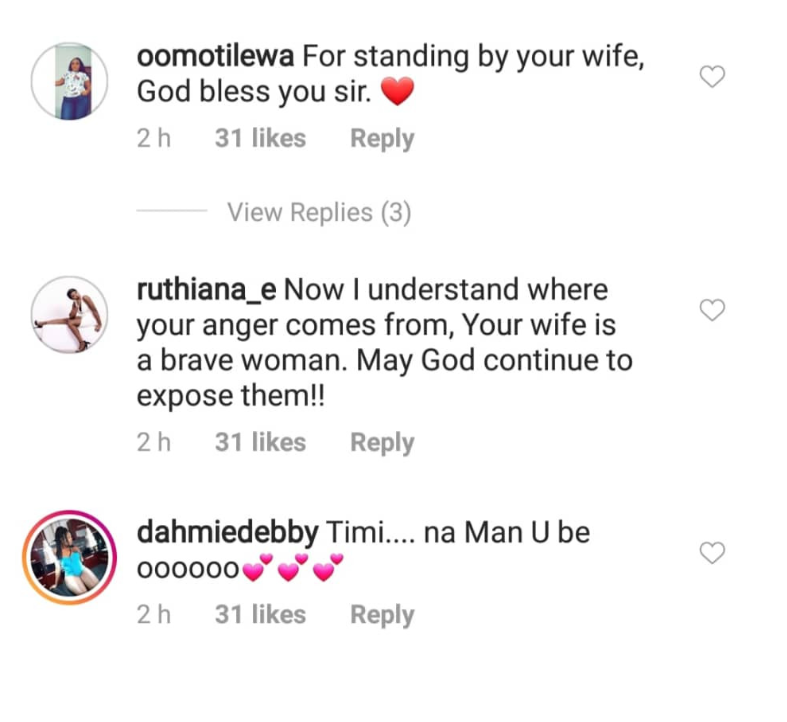Reply to oomotilewa's comment
Screen dimensions: 787x722
[x=381, y=139]
